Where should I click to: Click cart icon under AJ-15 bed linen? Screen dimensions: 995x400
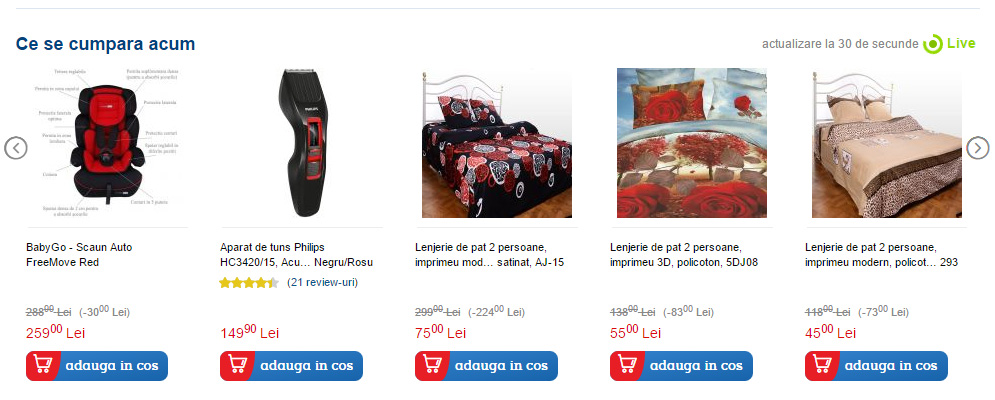432,366
